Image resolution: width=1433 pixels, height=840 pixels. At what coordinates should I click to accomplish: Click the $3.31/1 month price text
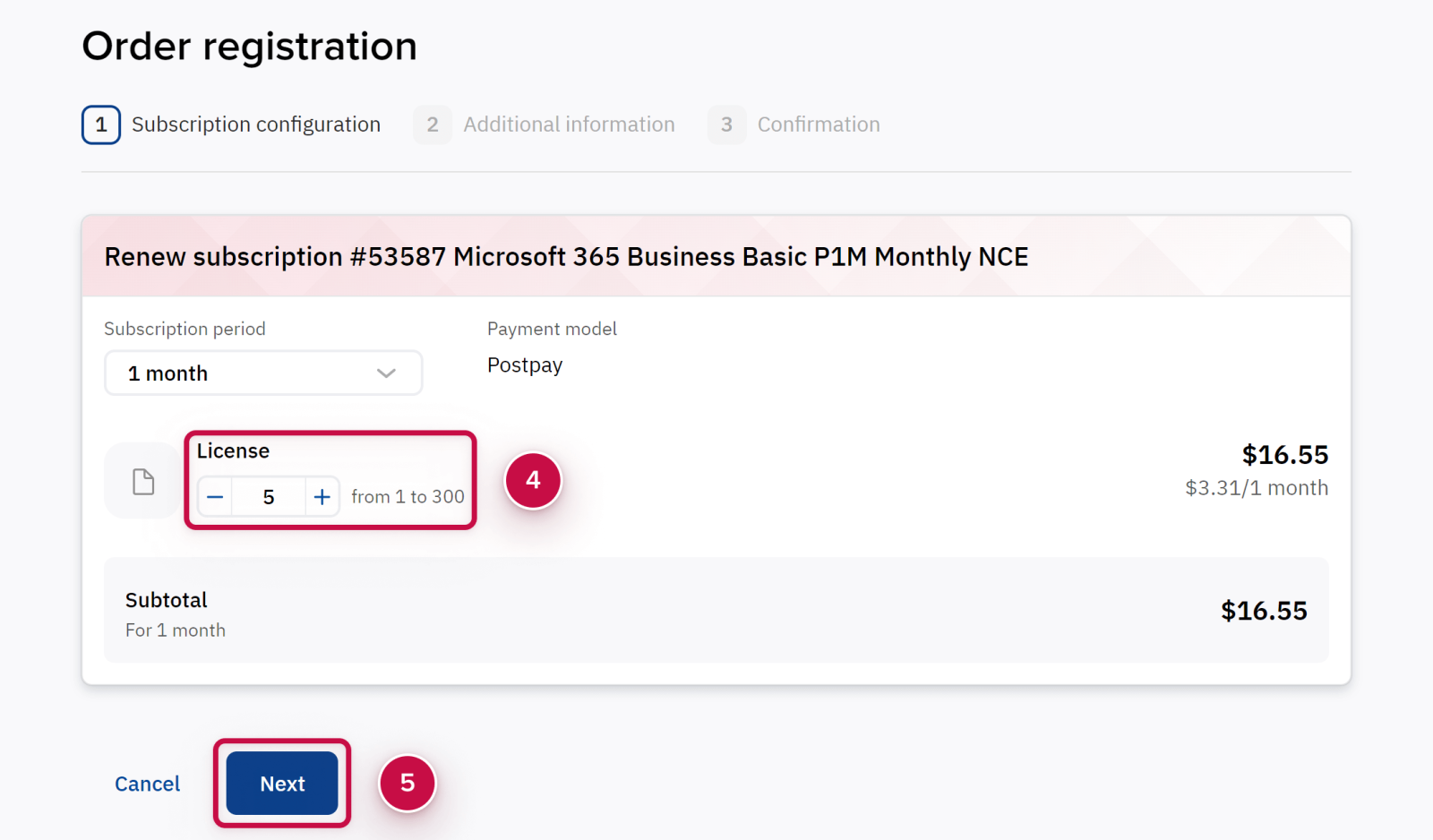1257,488
